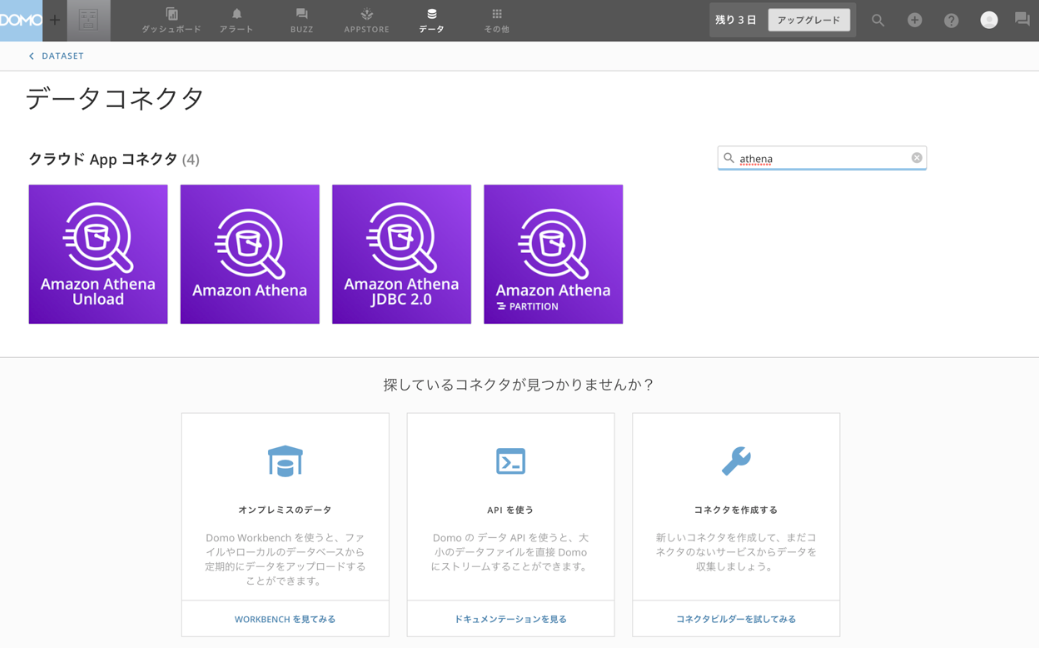The image size is (1039, 648).
Task: Open the ダッシュボード menu
Action: tap(171, 21)
